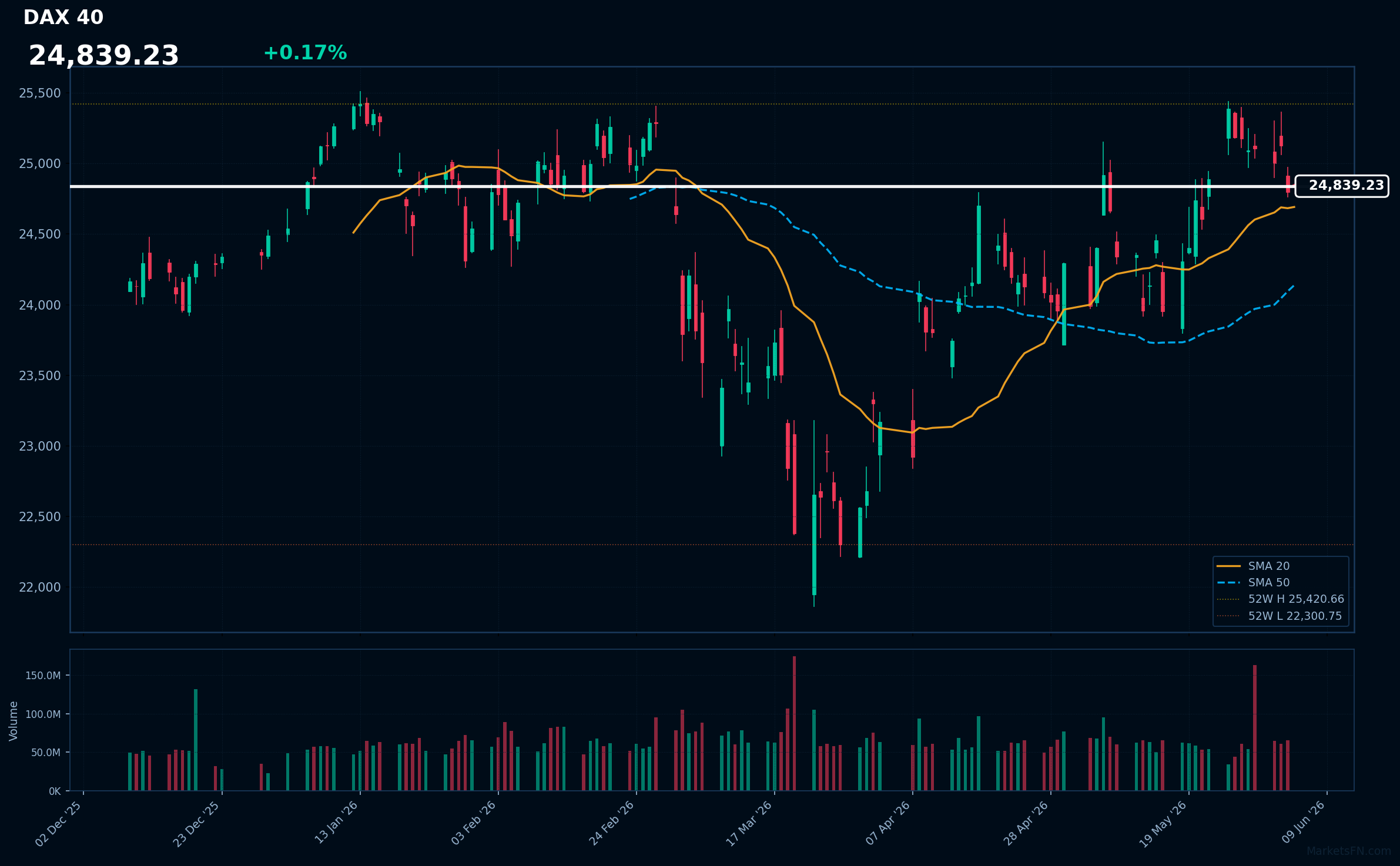1400x866 pixels.
Task: Click the DAX 40 chart title
Action: tap(63, 18)
